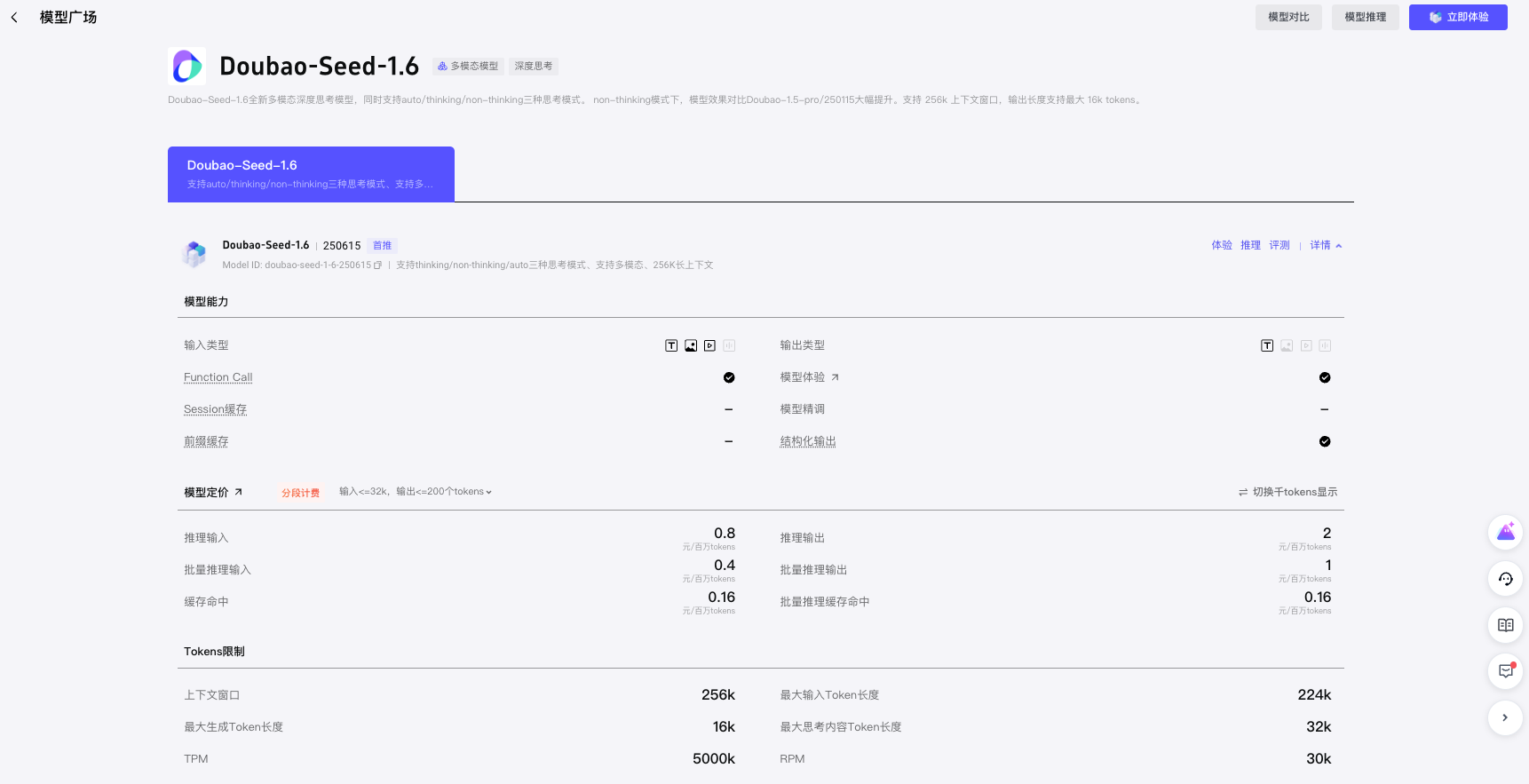Open the Session缓存 capability link
This screenshot has height=784, width=1529.
pyautogui.click(x=215, y=409)
